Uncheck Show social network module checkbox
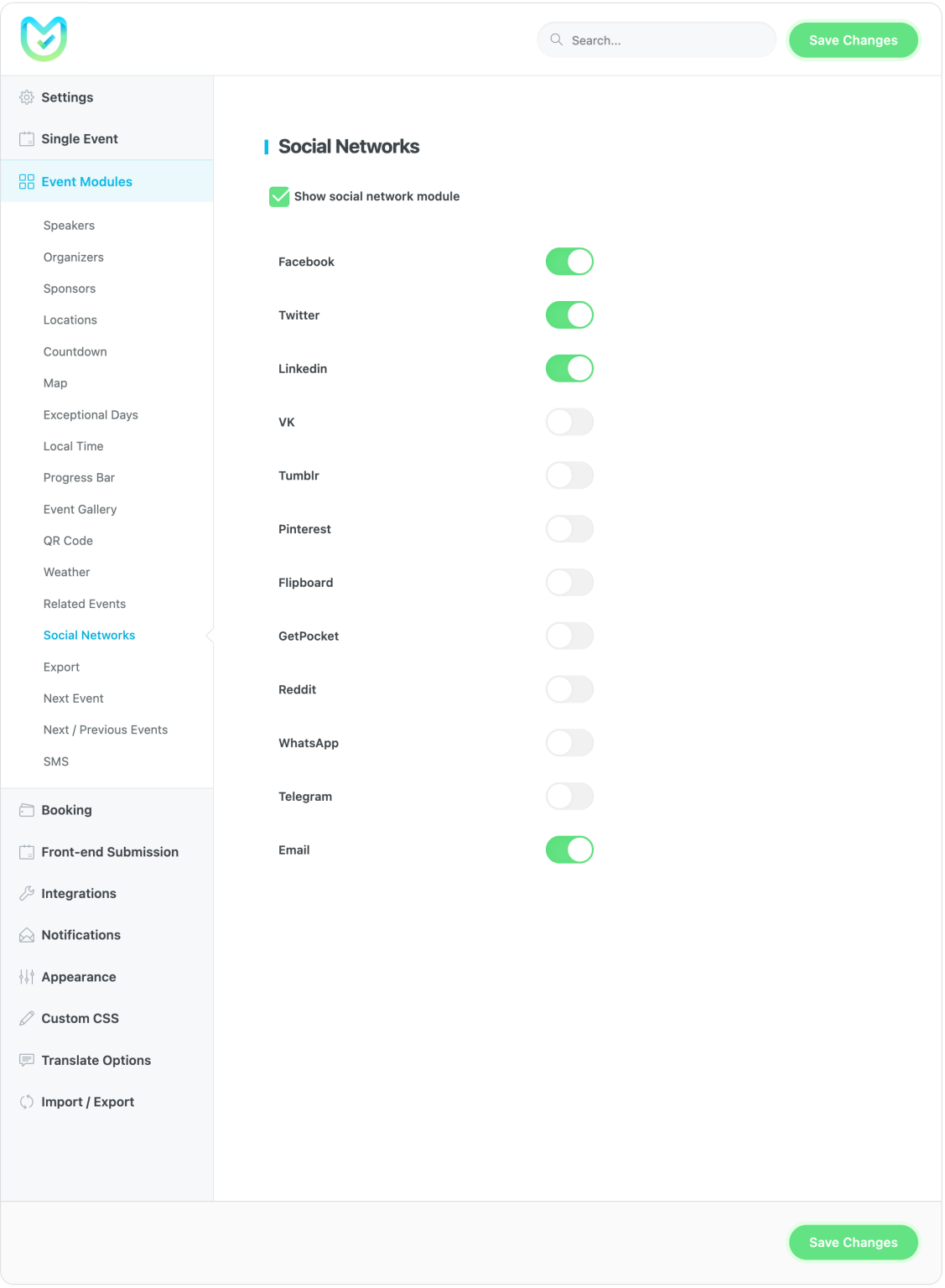 pos(279,196)
